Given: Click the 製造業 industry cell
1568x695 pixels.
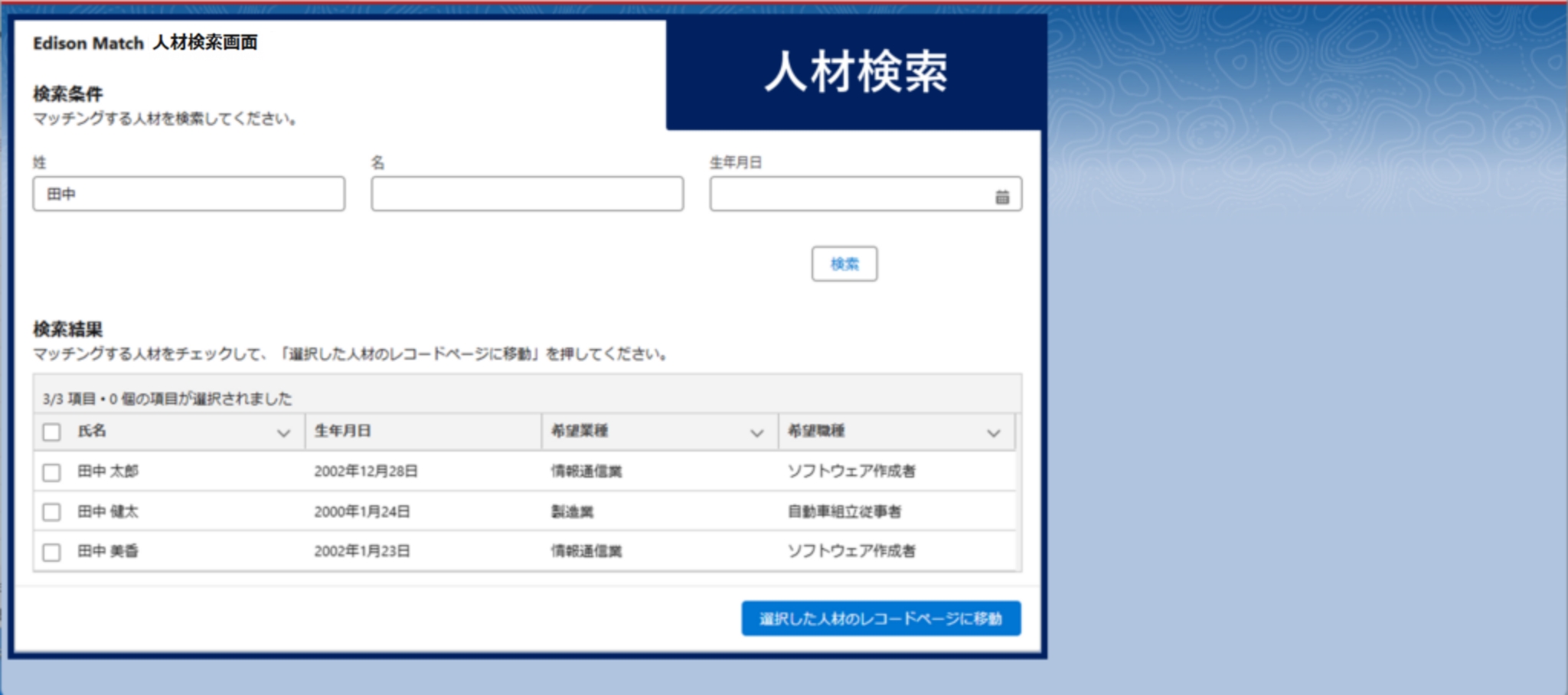Looking at the screenshot, I should 572,511.
